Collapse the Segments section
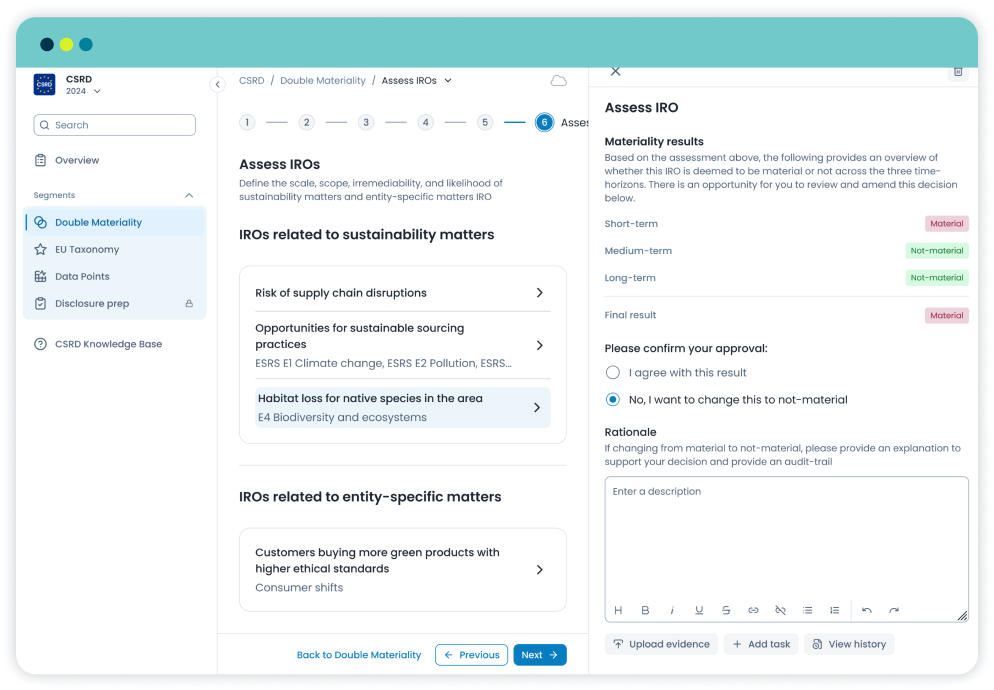Image resolution: width=994 pixels, height=690 pixels. tap(189, 195)
